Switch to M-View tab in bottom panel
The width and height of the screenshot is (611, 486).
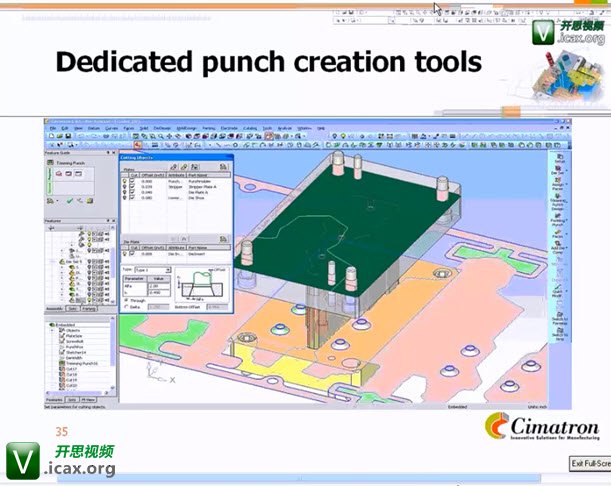(88, 400)
